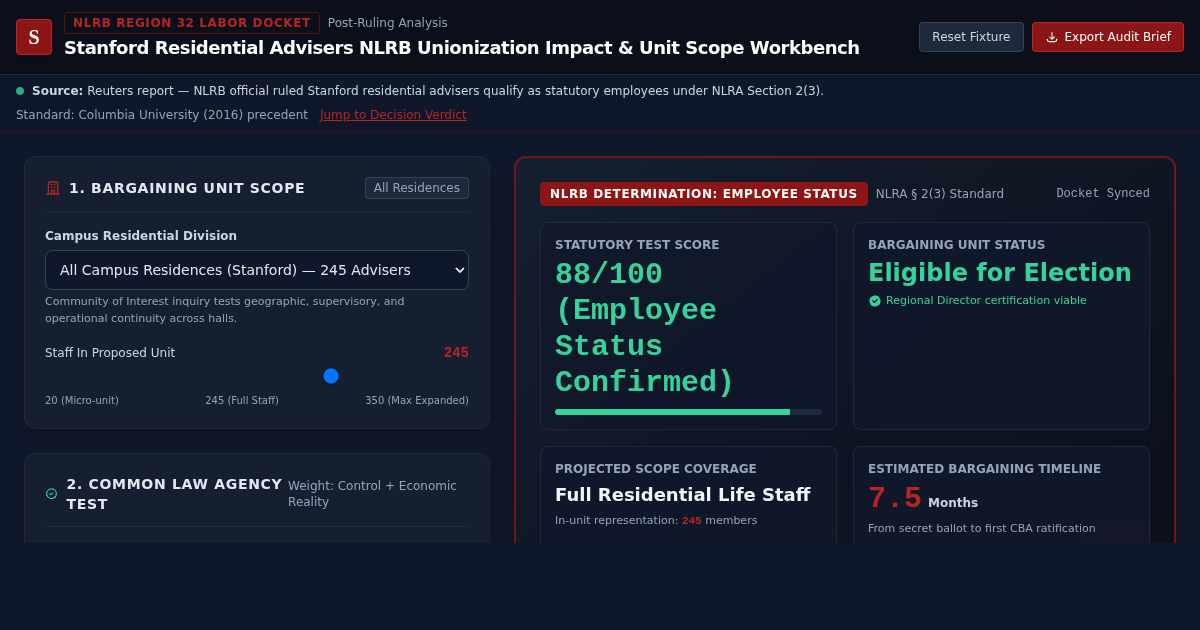The width and height of the screenshot is (1200, 630).
Task: Export the audit brief
Action: [1108, 37]
